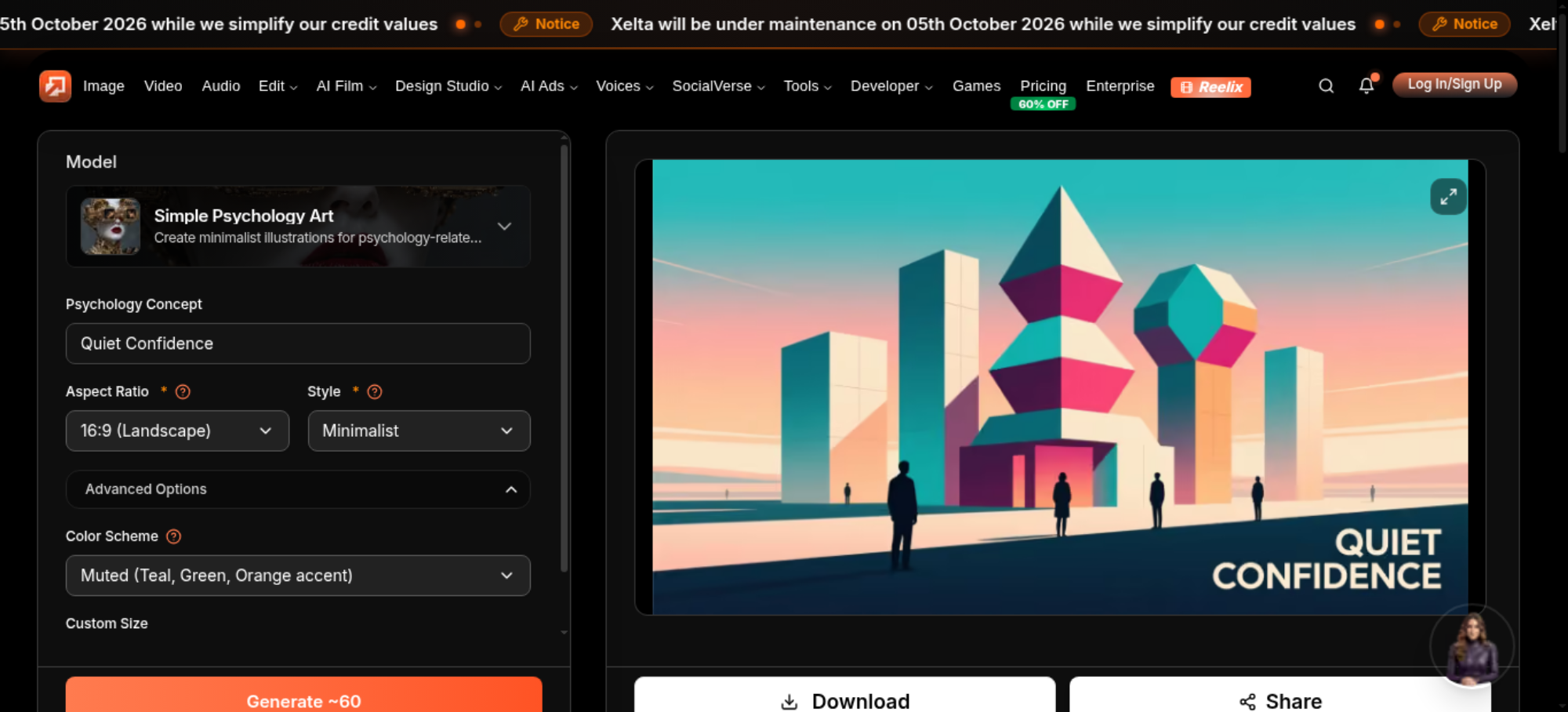Click the Aspect Ratio help icon

click(x=183, y=392)
